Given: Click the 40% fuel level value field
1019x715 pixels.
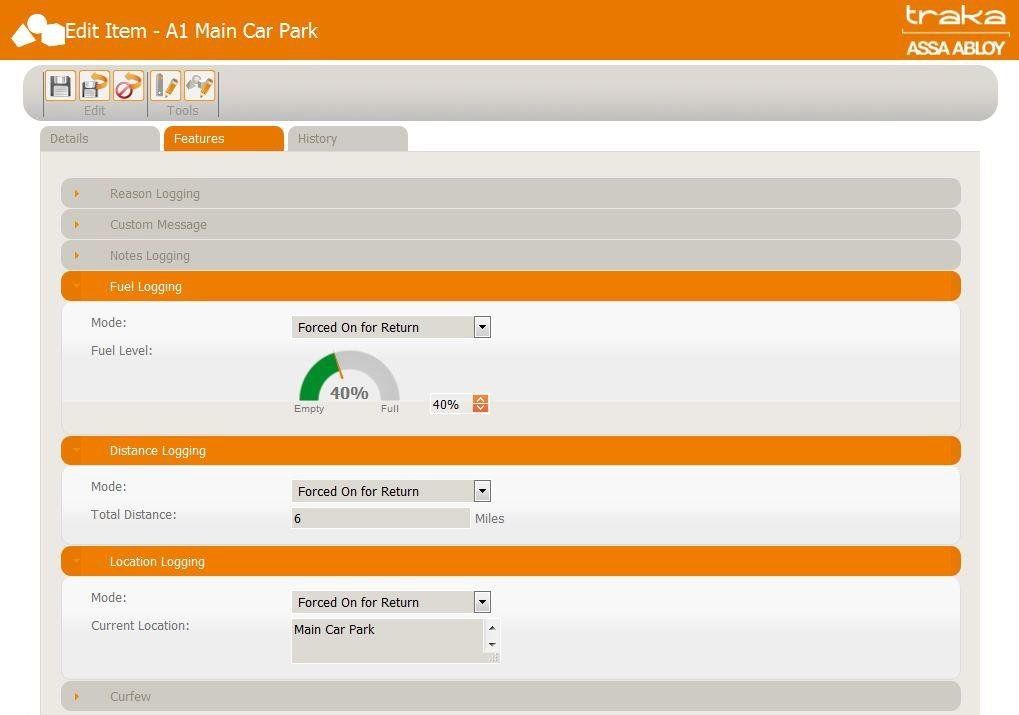Looking at the screenshot, I should pyautogui.click(x=451, y=404).
